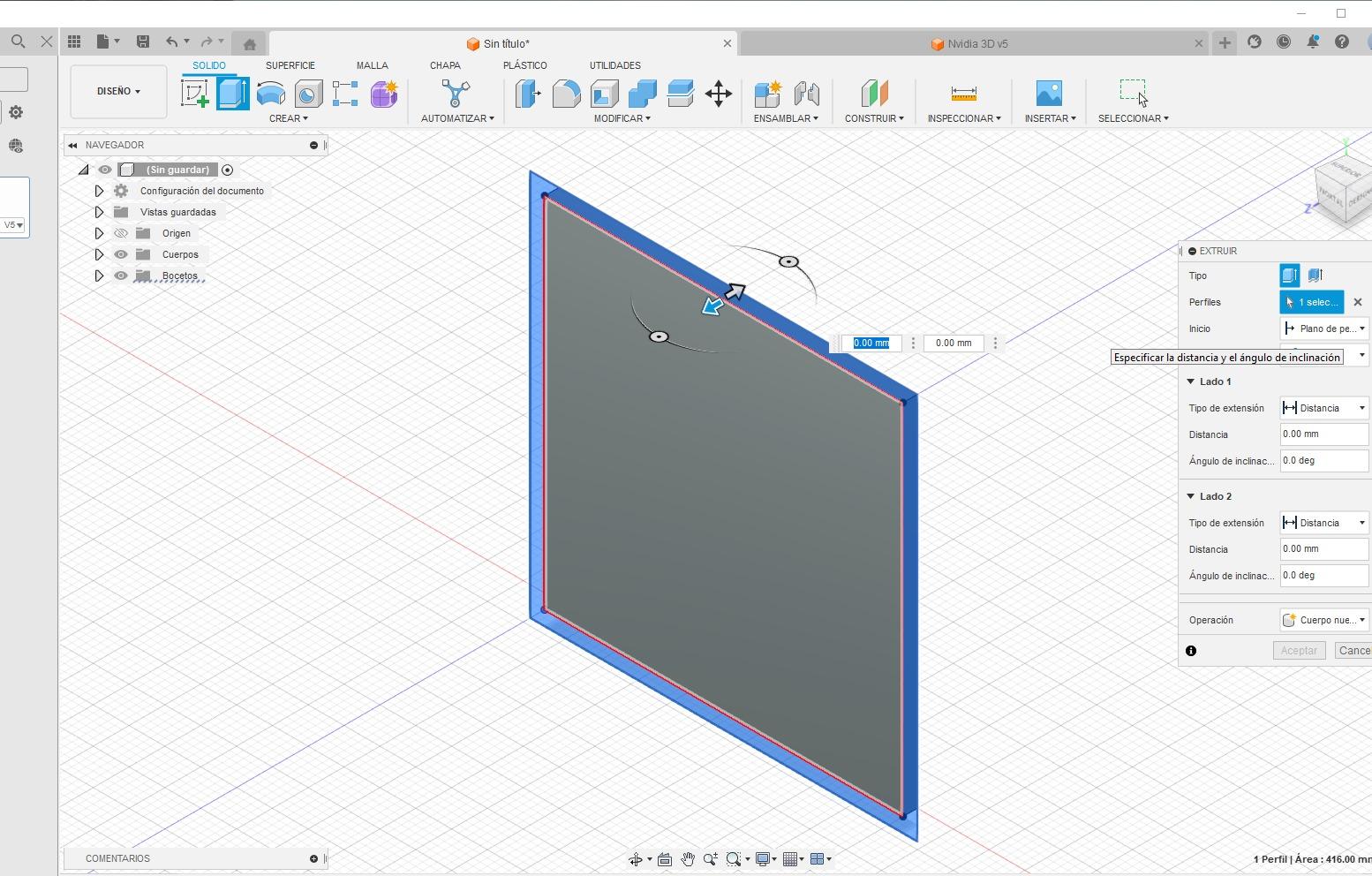1372x876 pixels.
Task: Click the New Component icon
Action: pos(768,94)
